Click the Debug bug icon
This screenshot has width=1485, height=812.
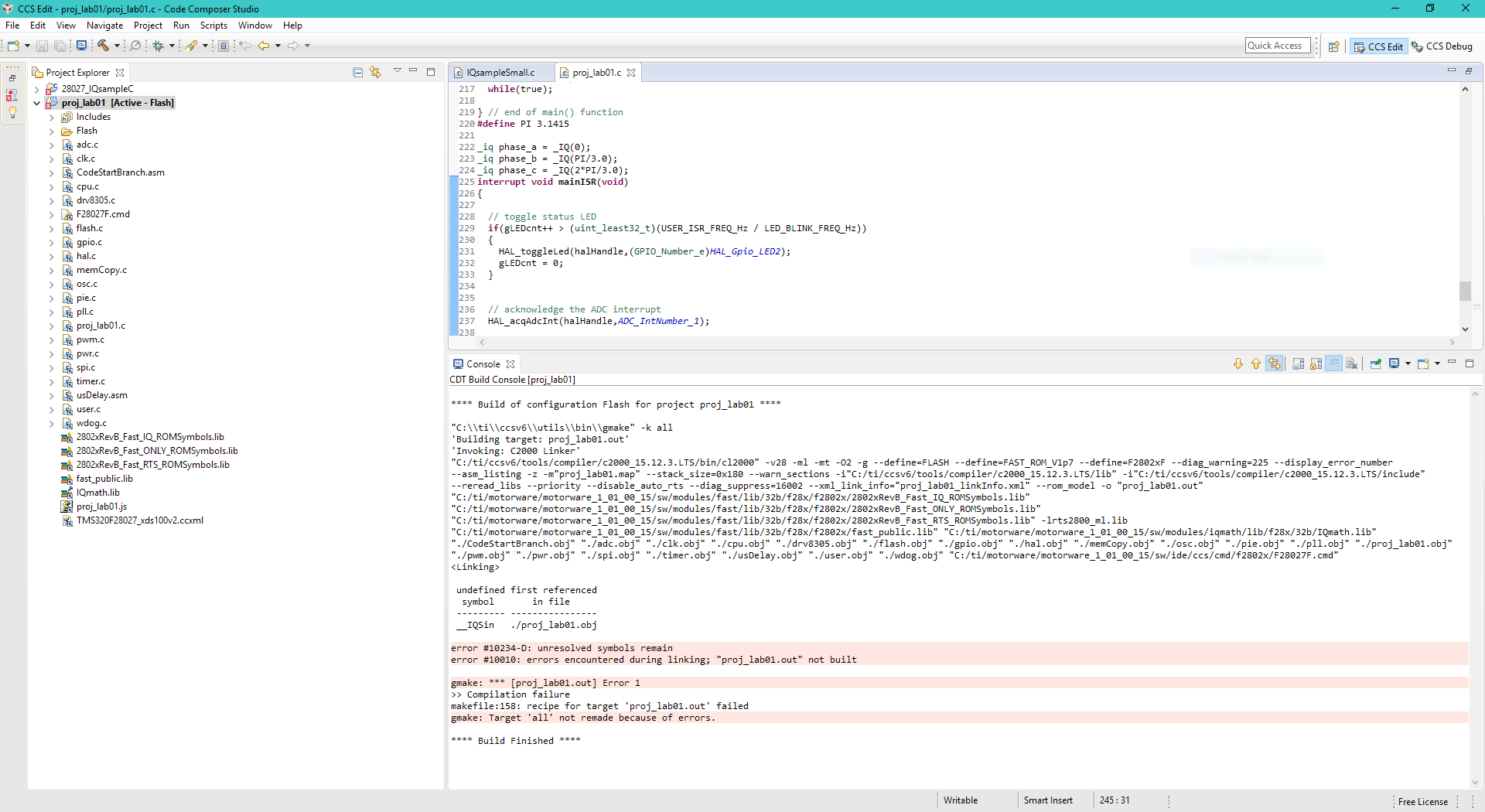(x=158, y=46)
